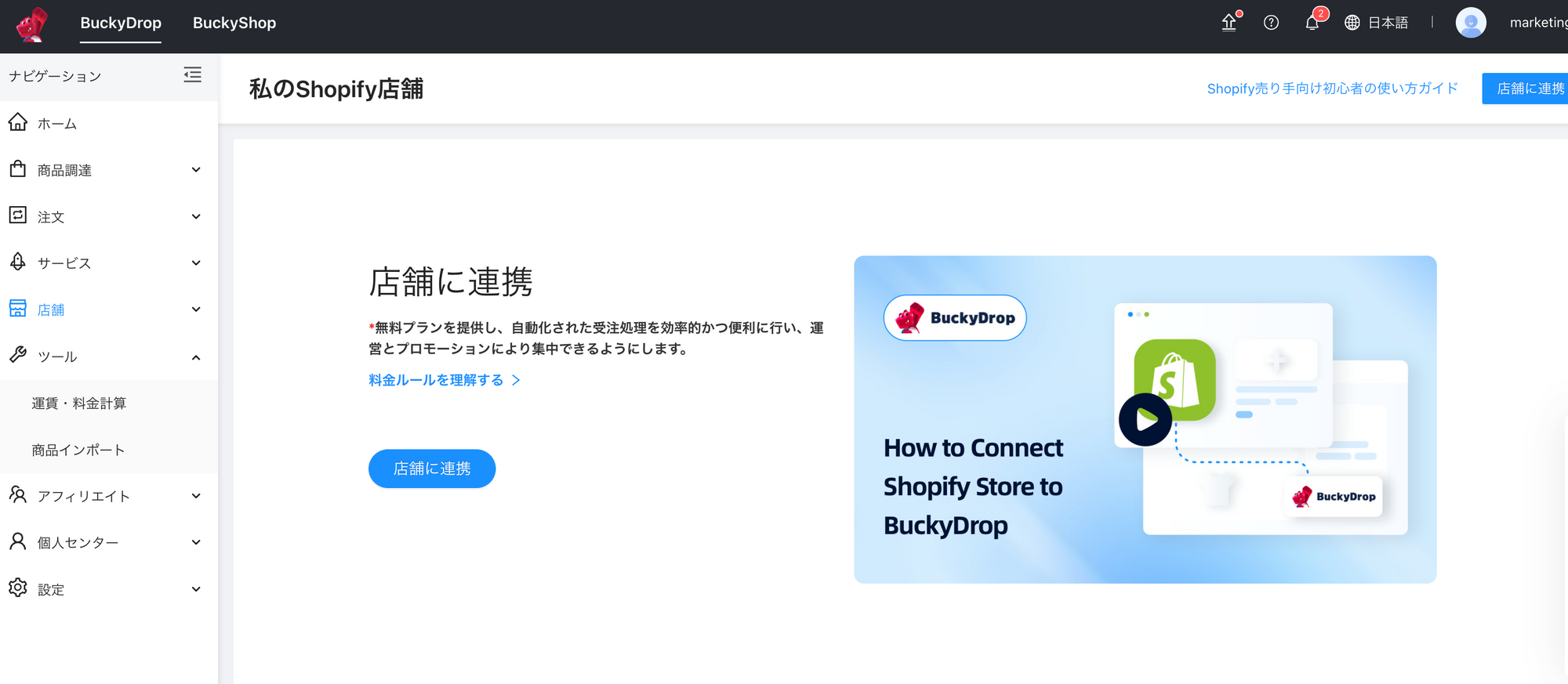Image resolution: width=1568 pixels, height=684 pixels.
Task: Click the BuckyDrop mascot logo
Action: [x=31, y=24]
